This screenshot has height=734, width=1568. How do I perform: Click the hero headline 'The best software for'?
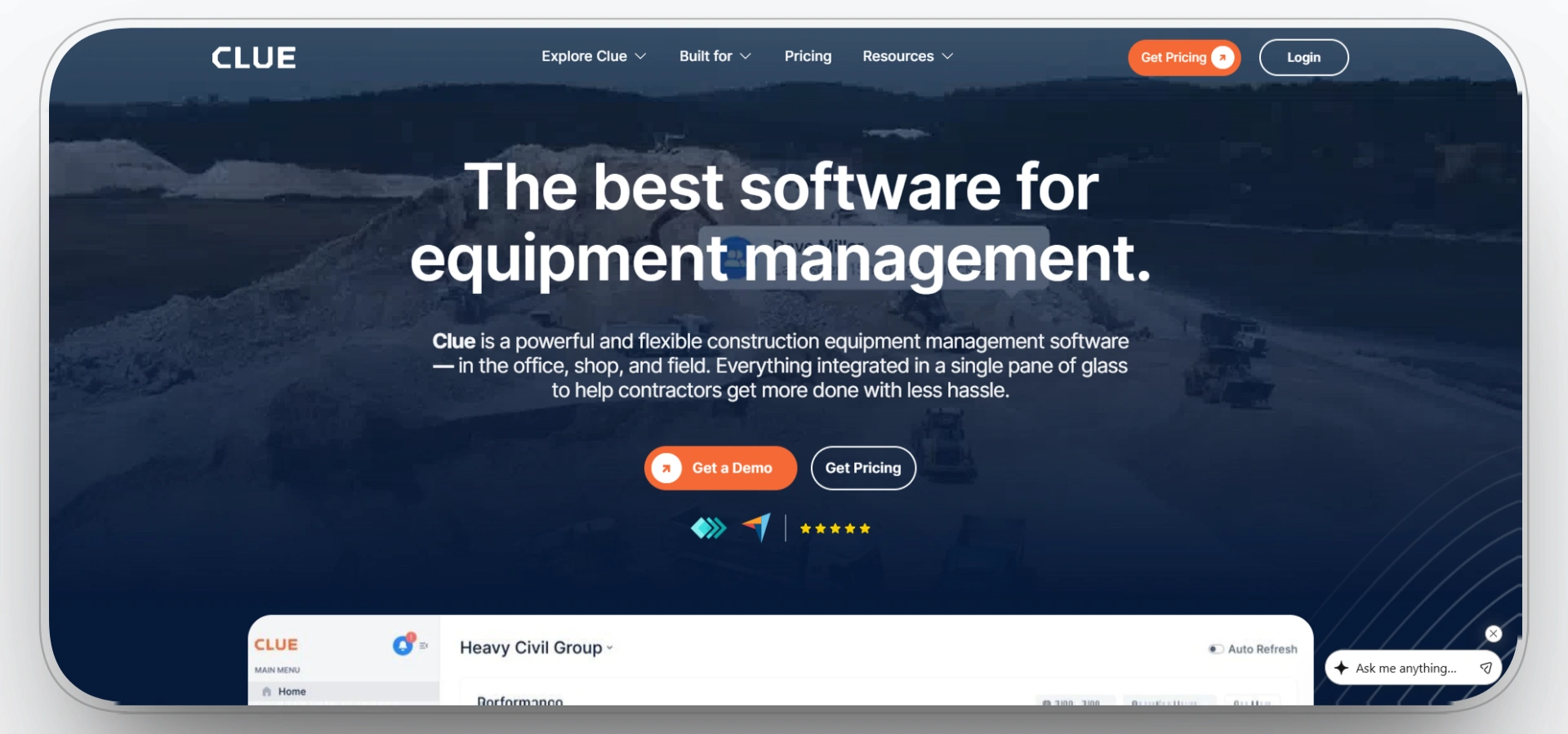(782, 187)
